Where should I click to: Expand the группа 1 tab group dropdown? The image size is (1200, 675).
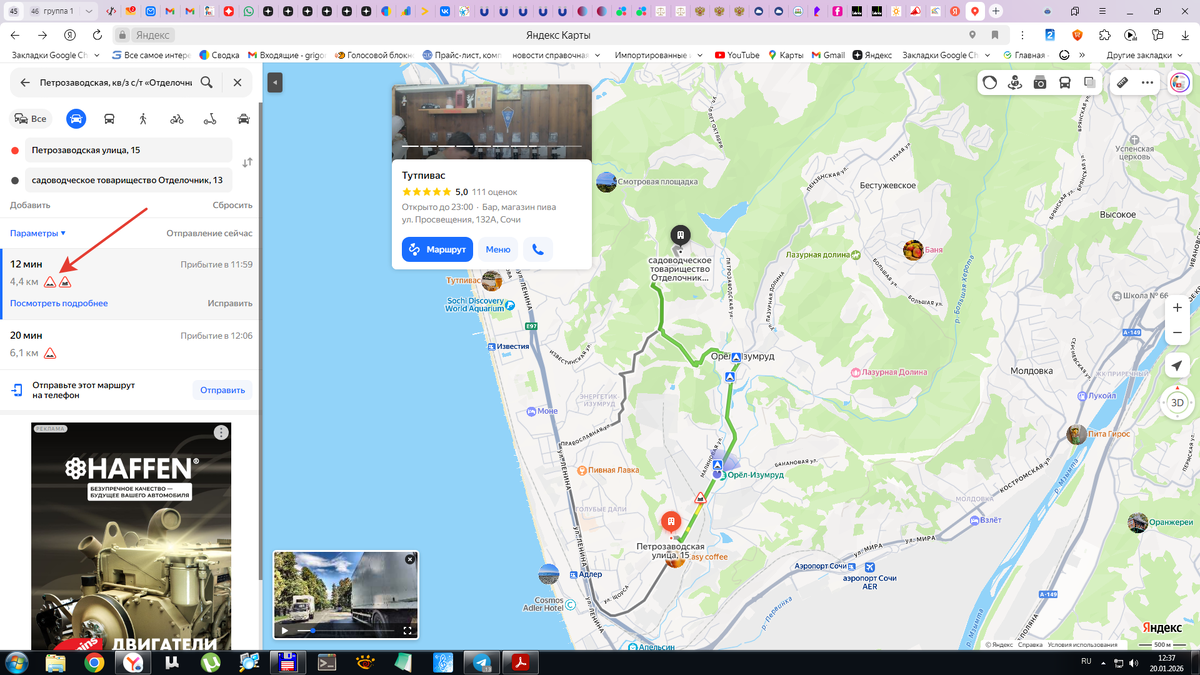coord(91,11)
